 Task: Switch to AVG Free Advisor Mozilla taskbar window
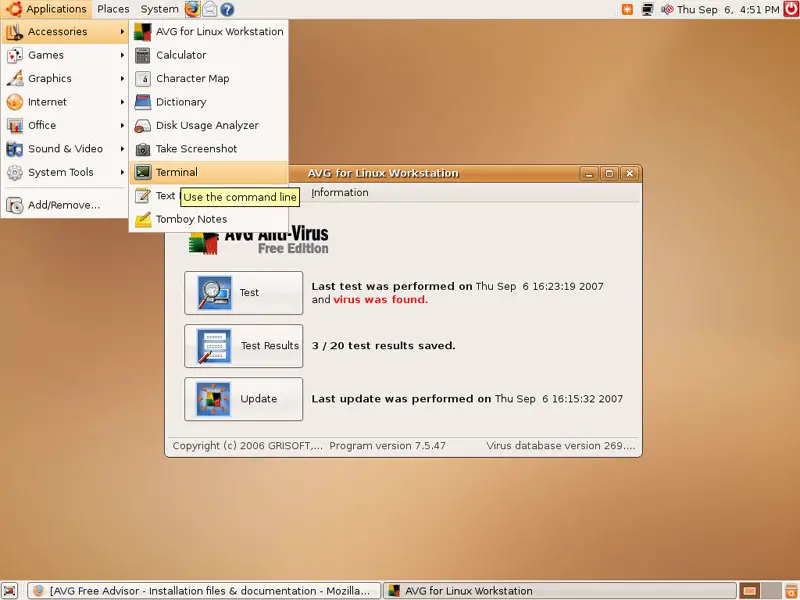(204, 591)
